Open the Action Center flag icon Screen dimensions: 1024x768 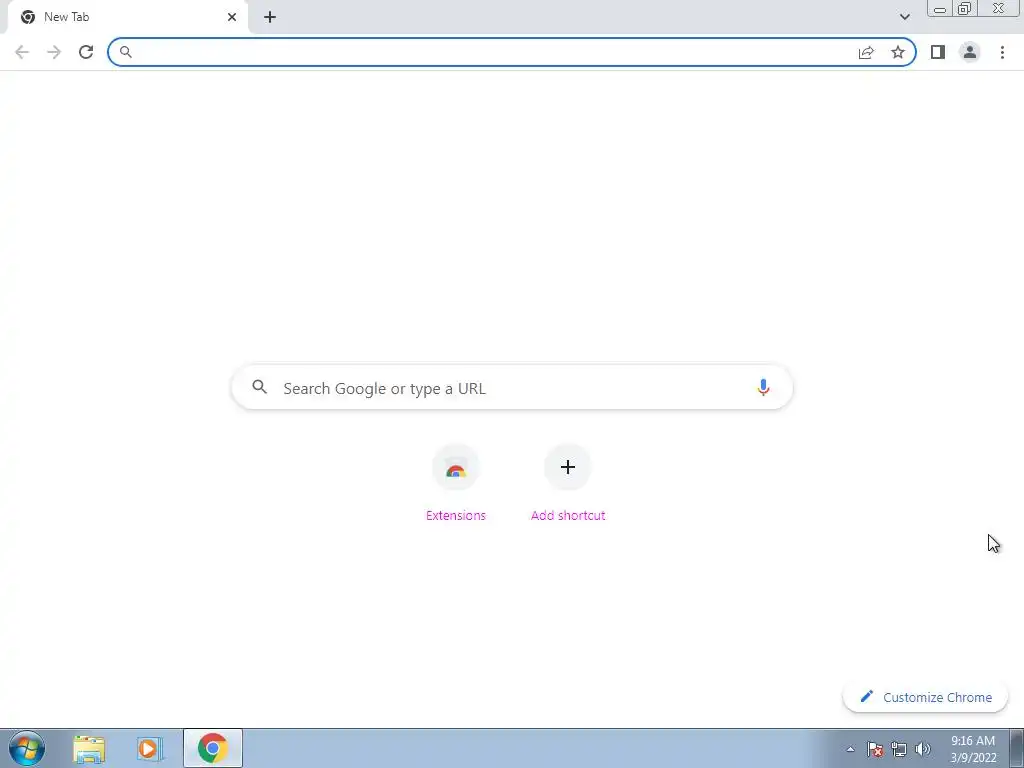coord(875,749)
